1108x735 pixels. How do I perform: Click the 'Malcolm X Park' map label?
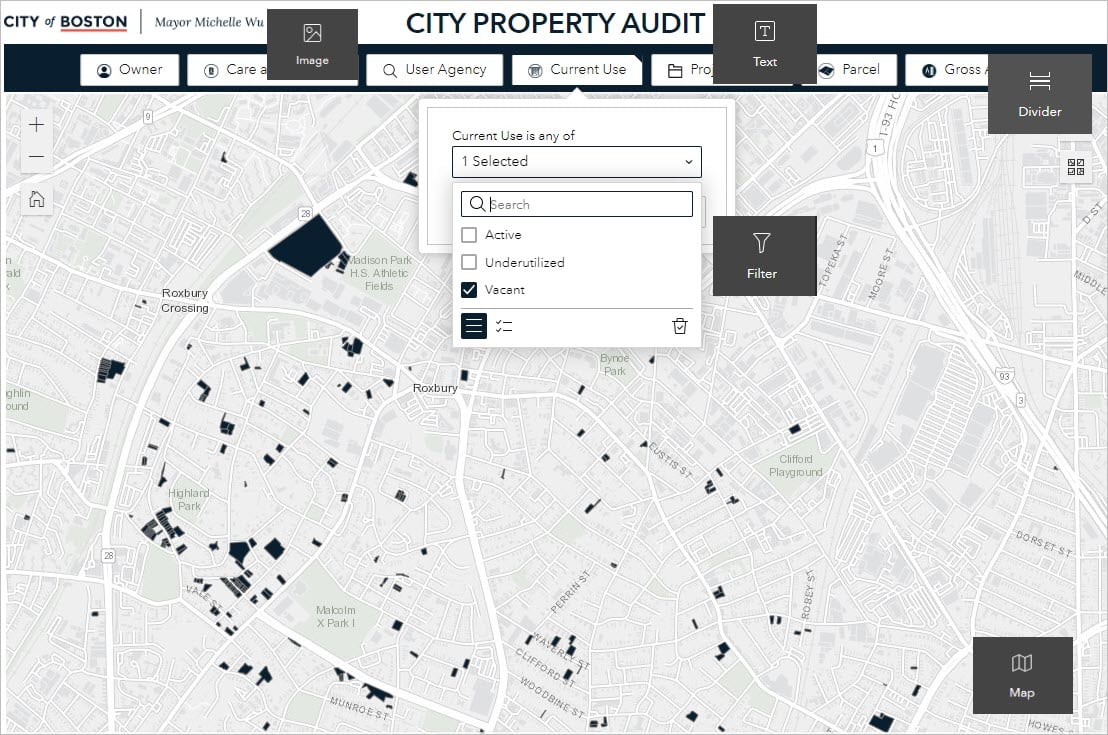click(336, 616)
